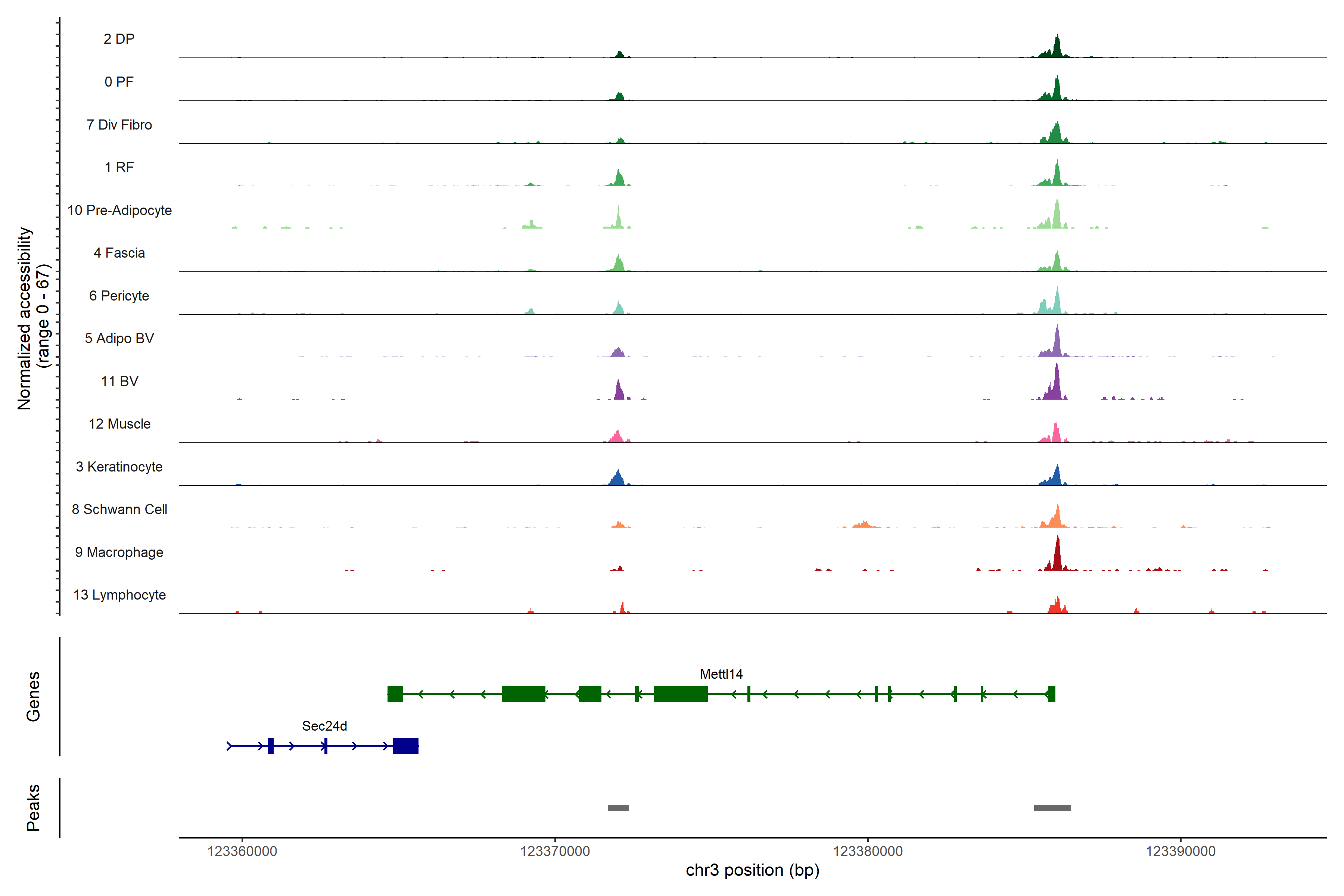Click axis tick label 123390000
The image size is (1344, 896).
[x=1180, y=852]
